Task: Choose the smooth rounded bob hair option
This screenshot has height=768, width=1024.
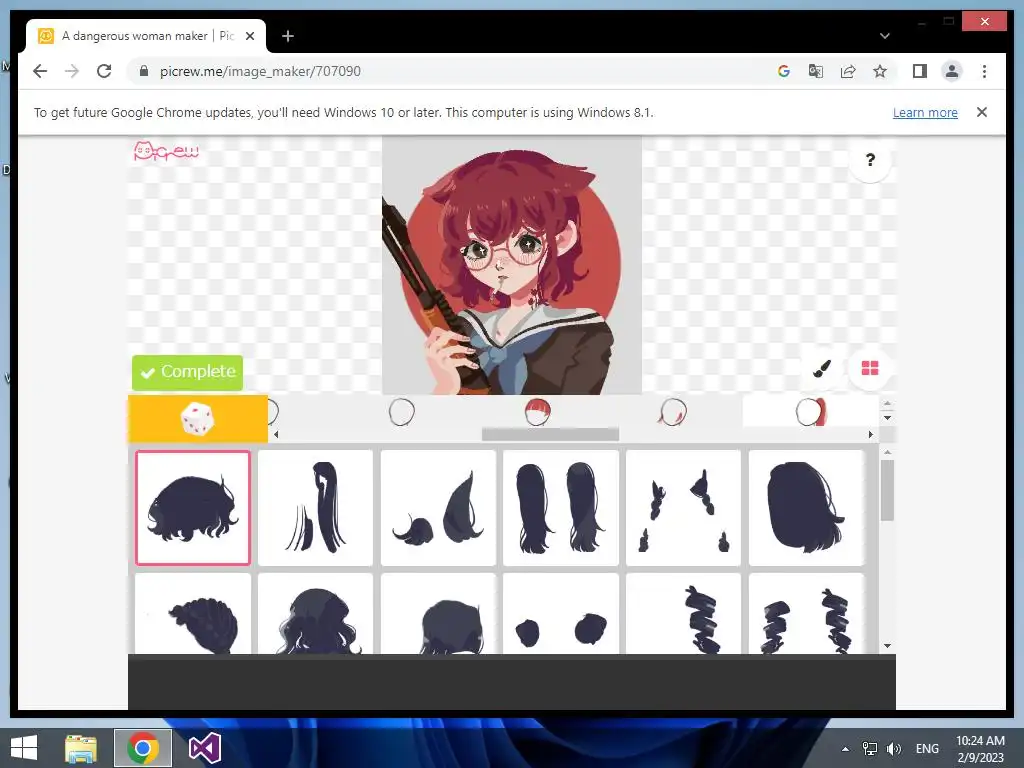Action: coord(807,507)
